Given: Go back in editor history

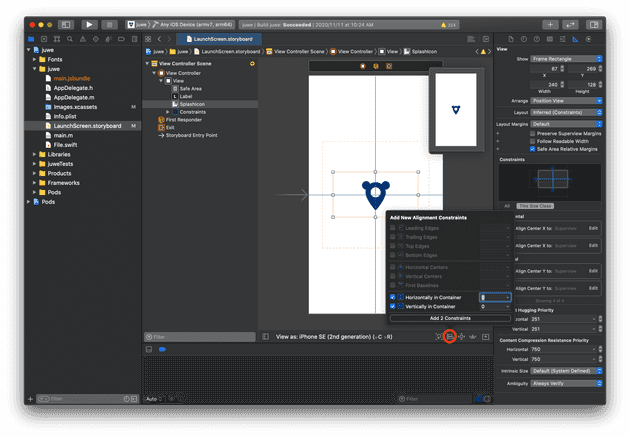Looking at the screenshot, I should click(160, 39).
